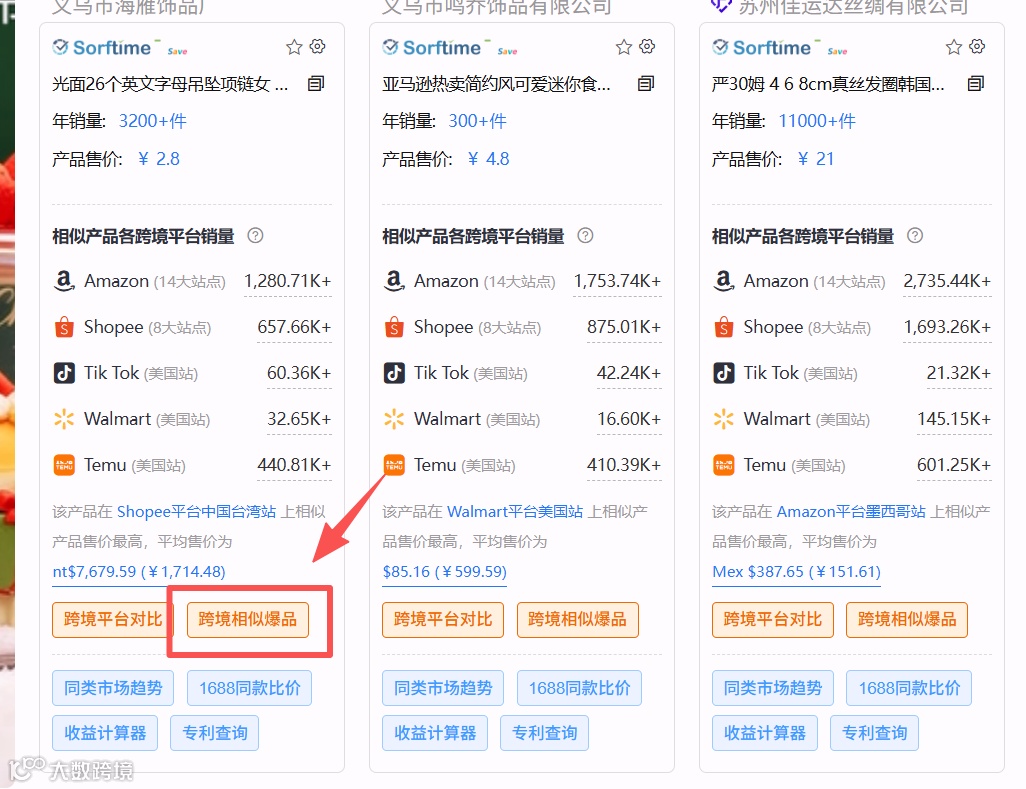
Task: Click the Amazon logo in the first card
Action: [63, 281]
